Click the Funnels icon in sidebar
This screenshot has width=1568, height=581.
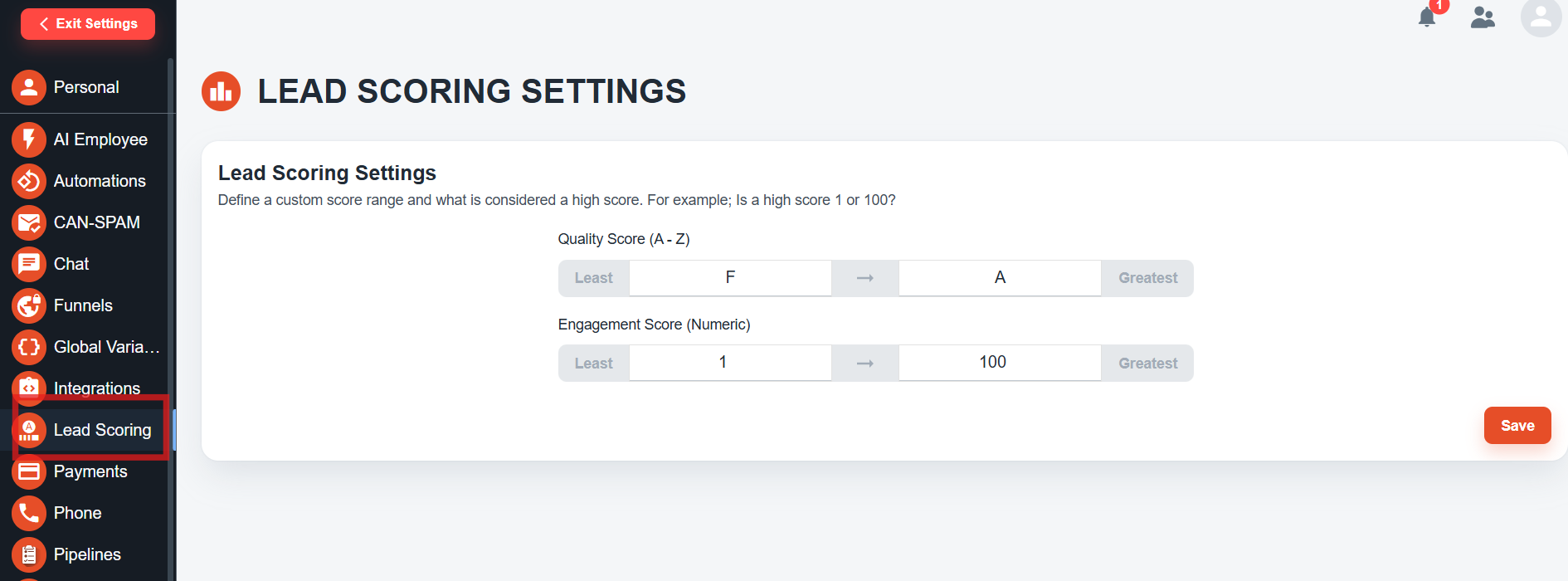[x=28, y=305]
